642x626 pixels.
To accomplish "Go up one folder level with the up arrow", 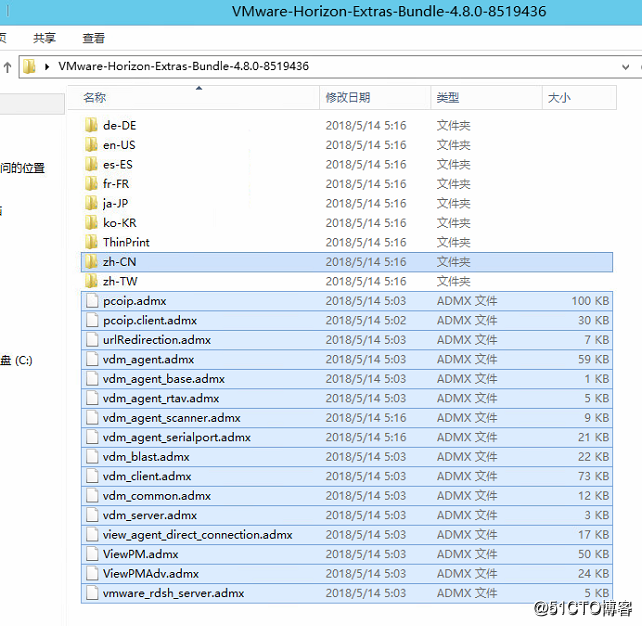I will click(x=7, y=67).
